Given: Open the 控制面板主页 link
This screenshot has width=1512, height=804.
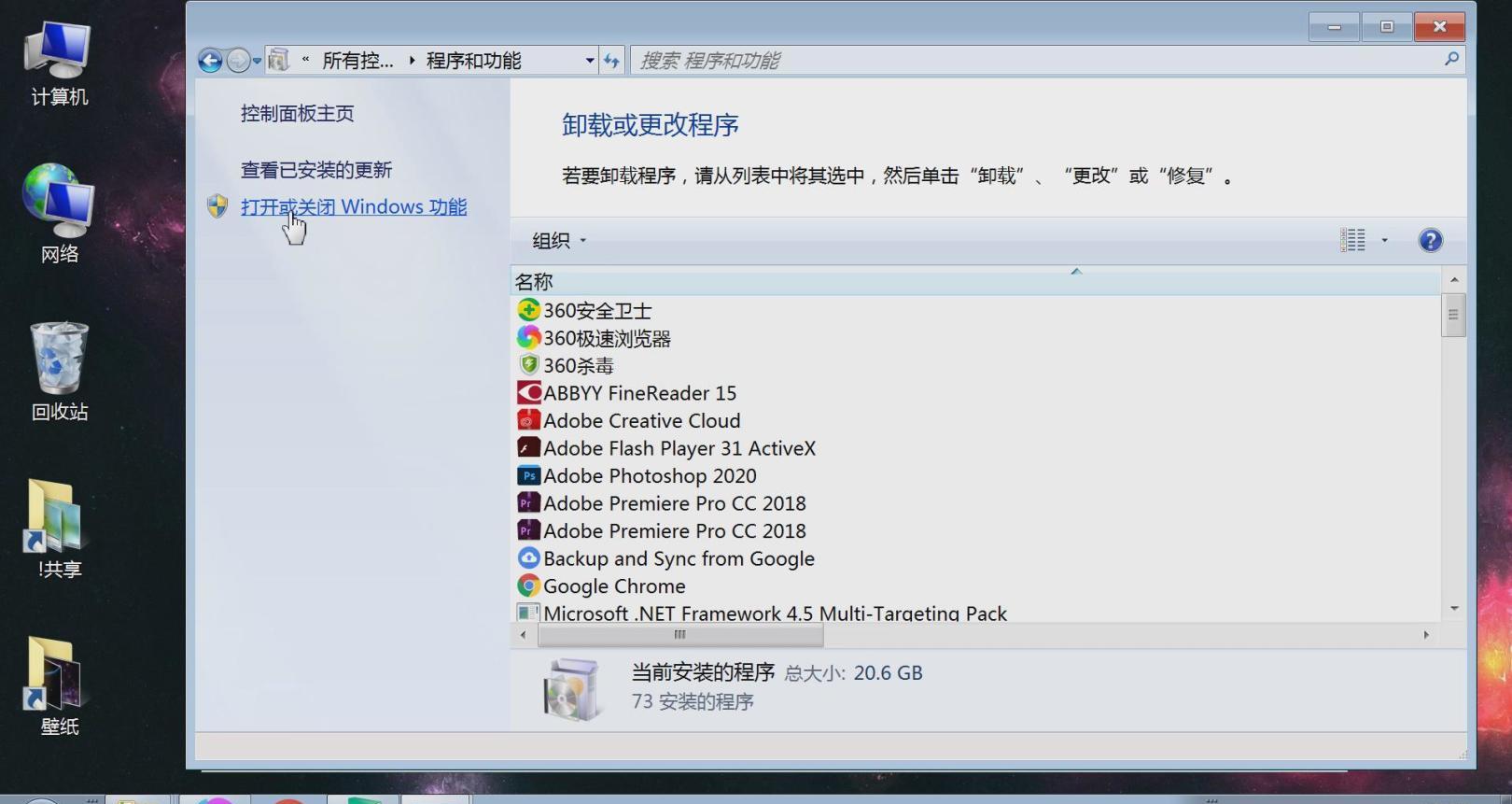Looking at the screenshot, I should point(297,113).
